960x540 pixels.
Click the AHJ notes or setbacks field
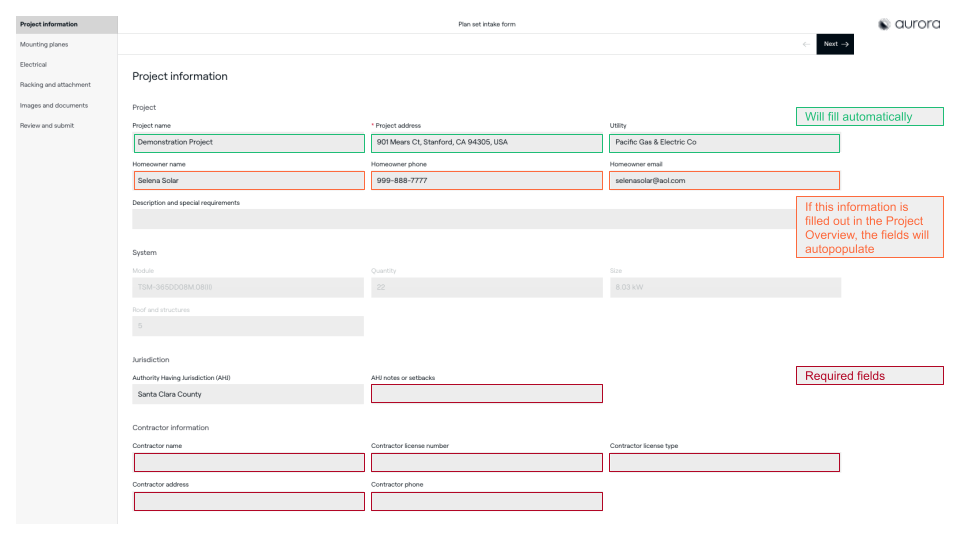486,394
